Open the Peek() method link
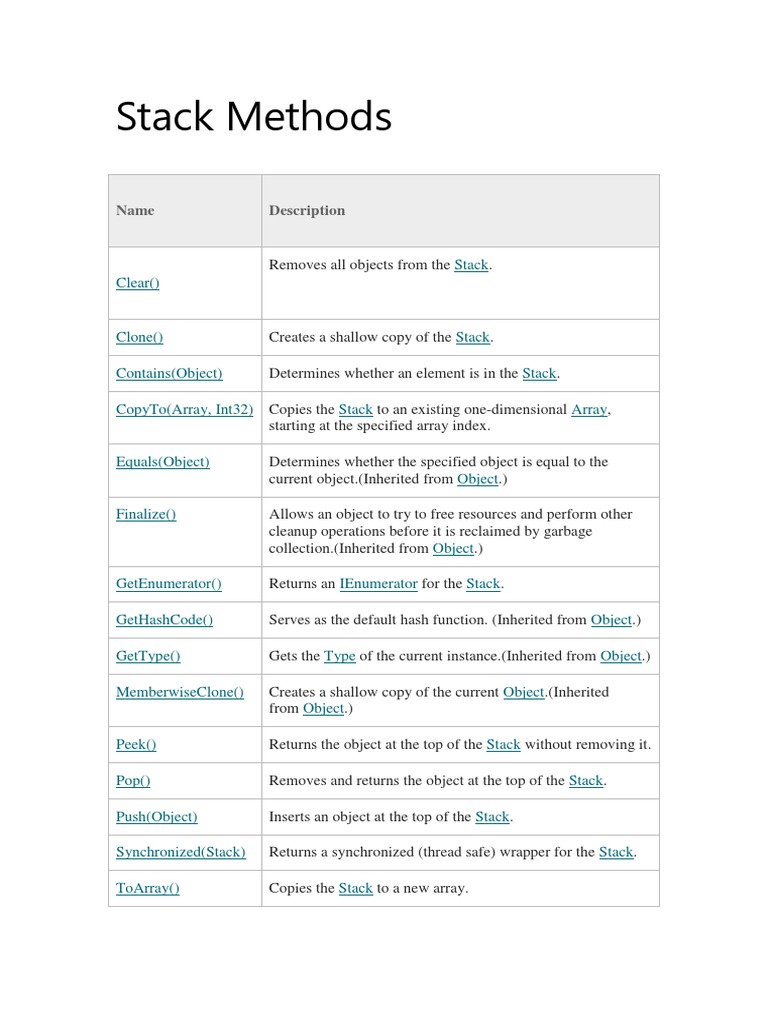This screenshot has height=1024, width=768. [x=136, y=745]
